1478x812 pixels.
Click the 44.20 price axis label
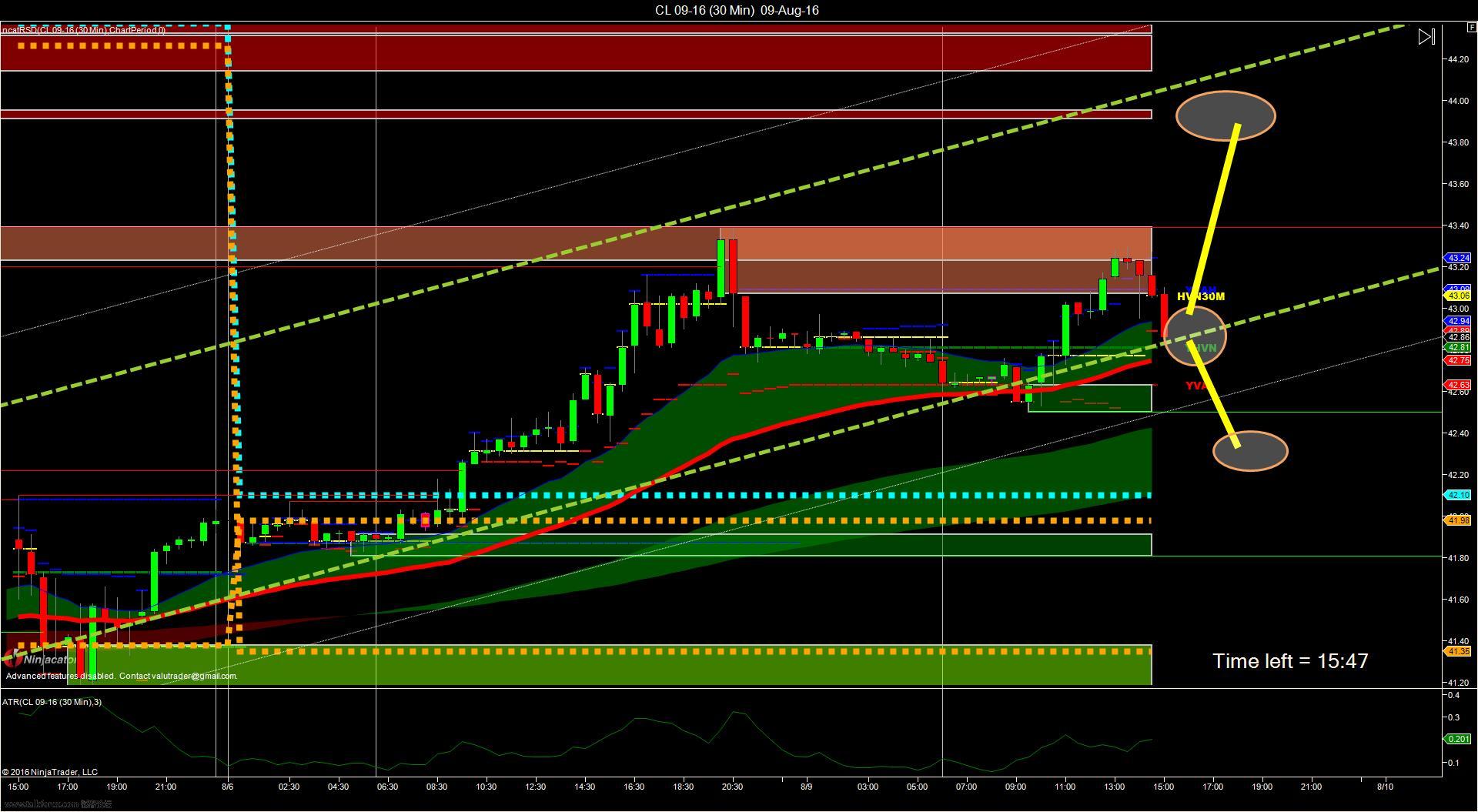(1457, 59)
